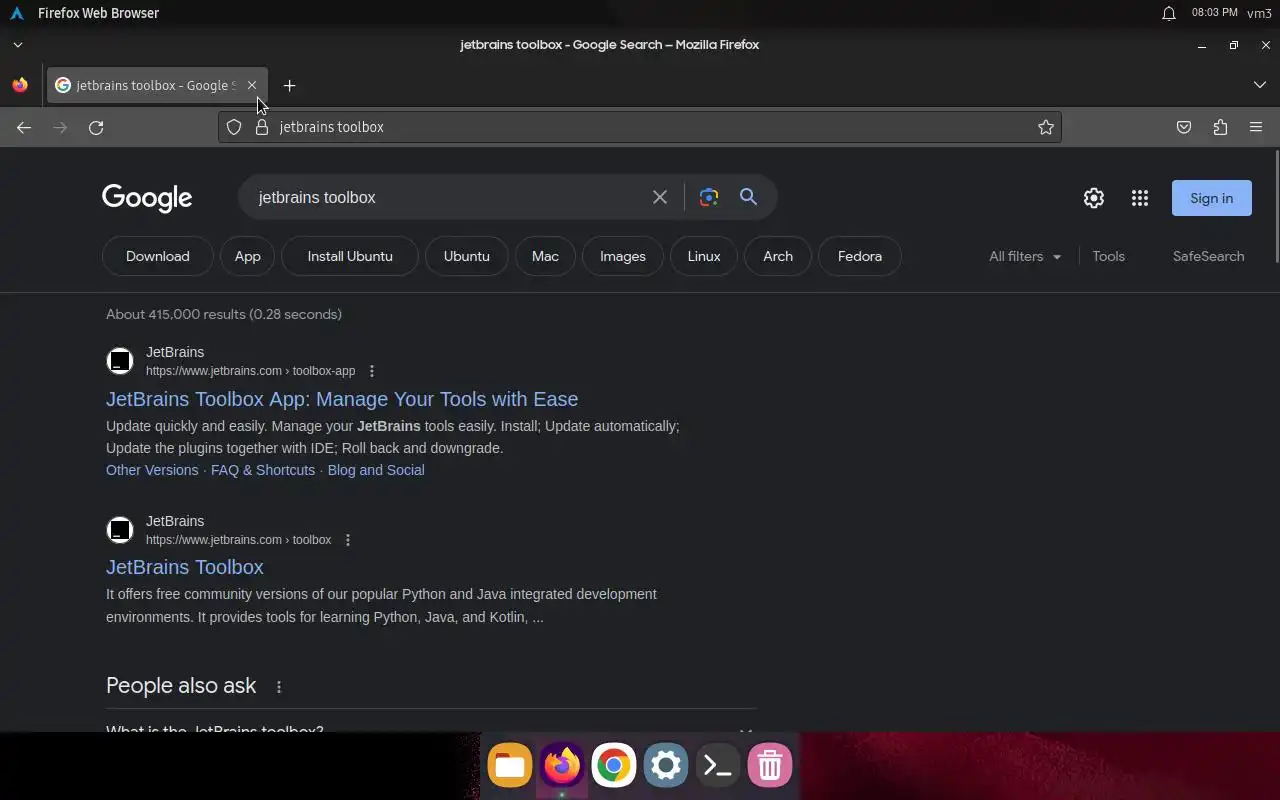Select the Ubuntu filter chip
Viewport: 1280px width, 800px height.
pos(467,256)
